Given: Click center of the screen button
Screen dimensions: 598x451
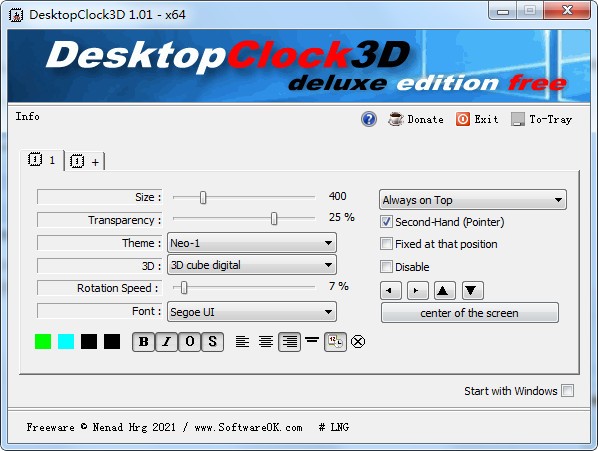Looking at the screenshot, I should click(469, 313).
